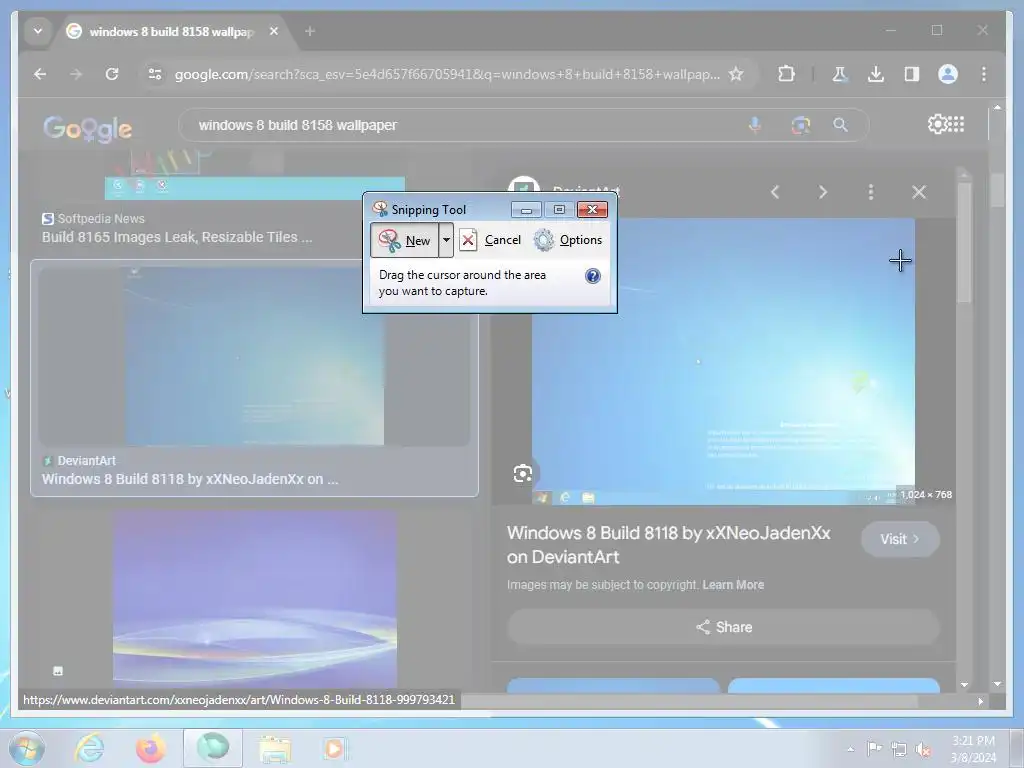
Task: Click the page vertical scrollbar down arrow
Action: pyautogui.click(x=997, y=684)
